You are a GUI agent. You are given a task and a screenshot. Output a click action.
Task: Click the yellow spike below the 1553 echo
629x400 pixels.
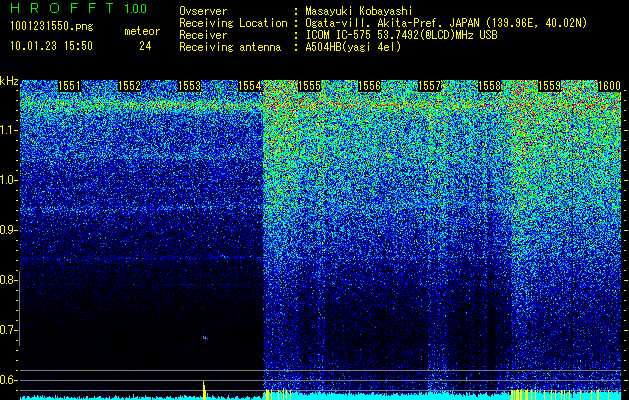point(204,390)
